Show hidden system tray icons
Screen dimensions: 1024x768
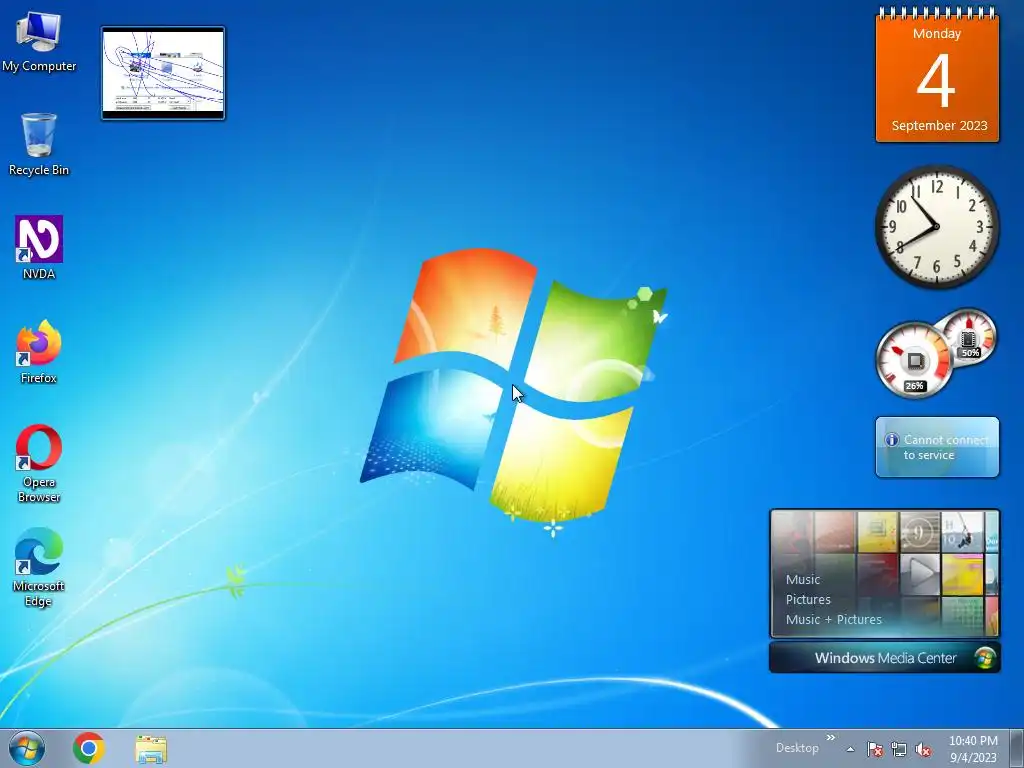(x=850, y=749)
